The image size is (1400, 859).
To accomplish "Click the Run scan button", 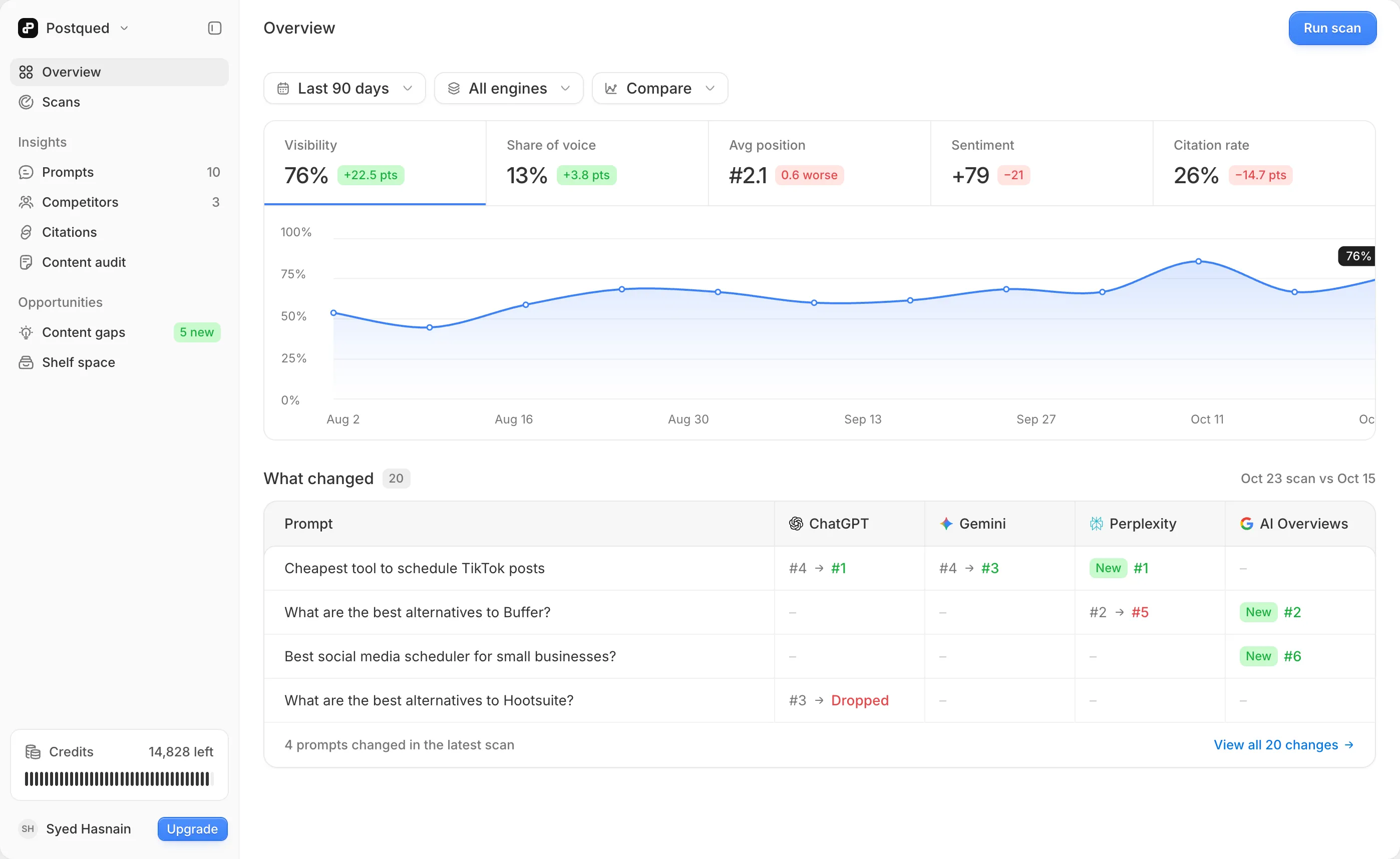I will [1332, 29].
